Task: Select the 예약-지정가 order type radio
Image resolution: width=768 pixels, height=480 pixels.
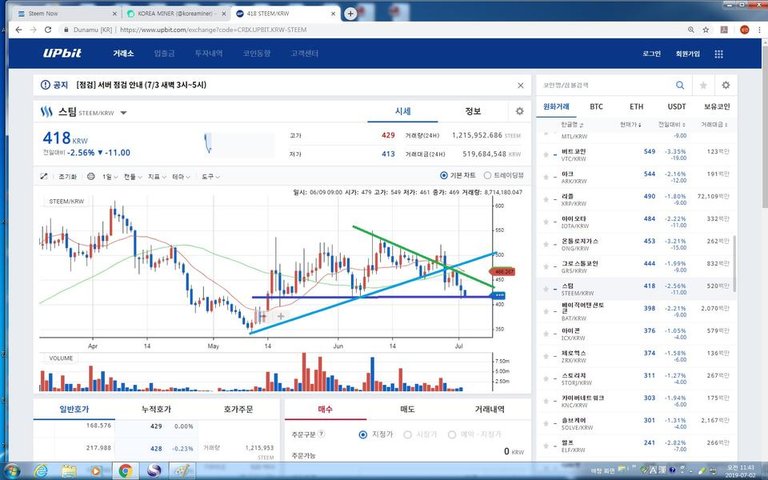Action: [x=452, y=434]
